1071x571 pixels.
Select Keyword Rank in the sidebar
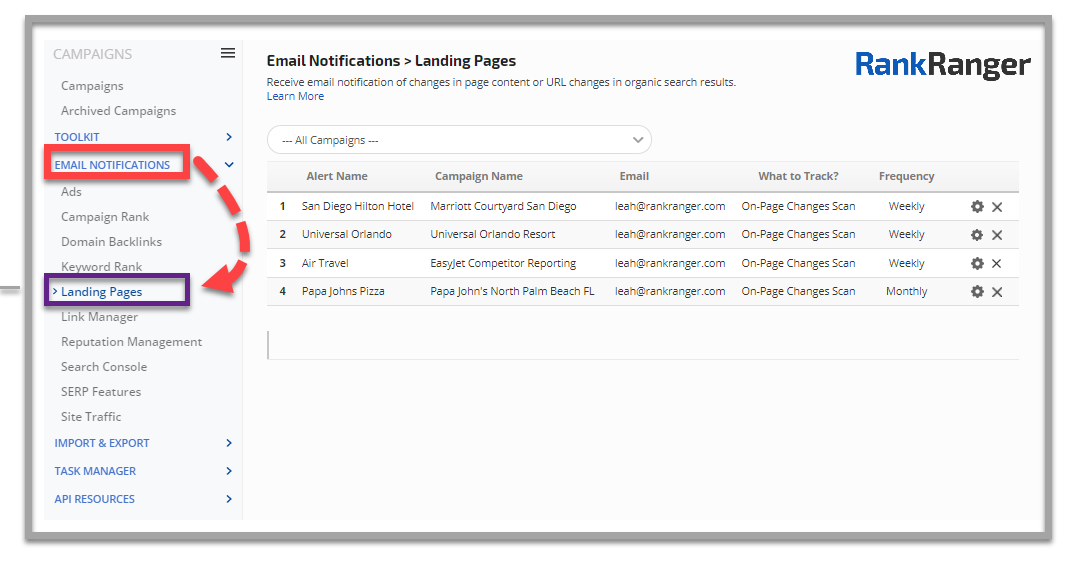101,267
